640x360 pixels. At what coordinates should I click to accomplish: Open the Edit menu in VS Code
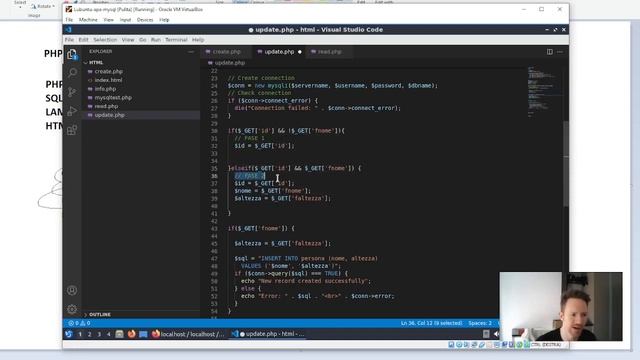[83, 40]
